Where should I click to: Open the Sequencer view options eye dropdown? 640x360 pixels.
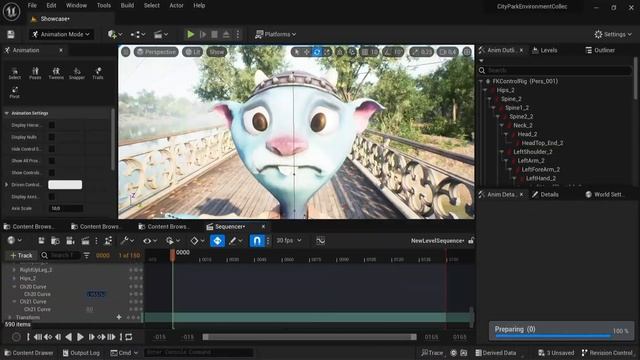pos(150,241)
